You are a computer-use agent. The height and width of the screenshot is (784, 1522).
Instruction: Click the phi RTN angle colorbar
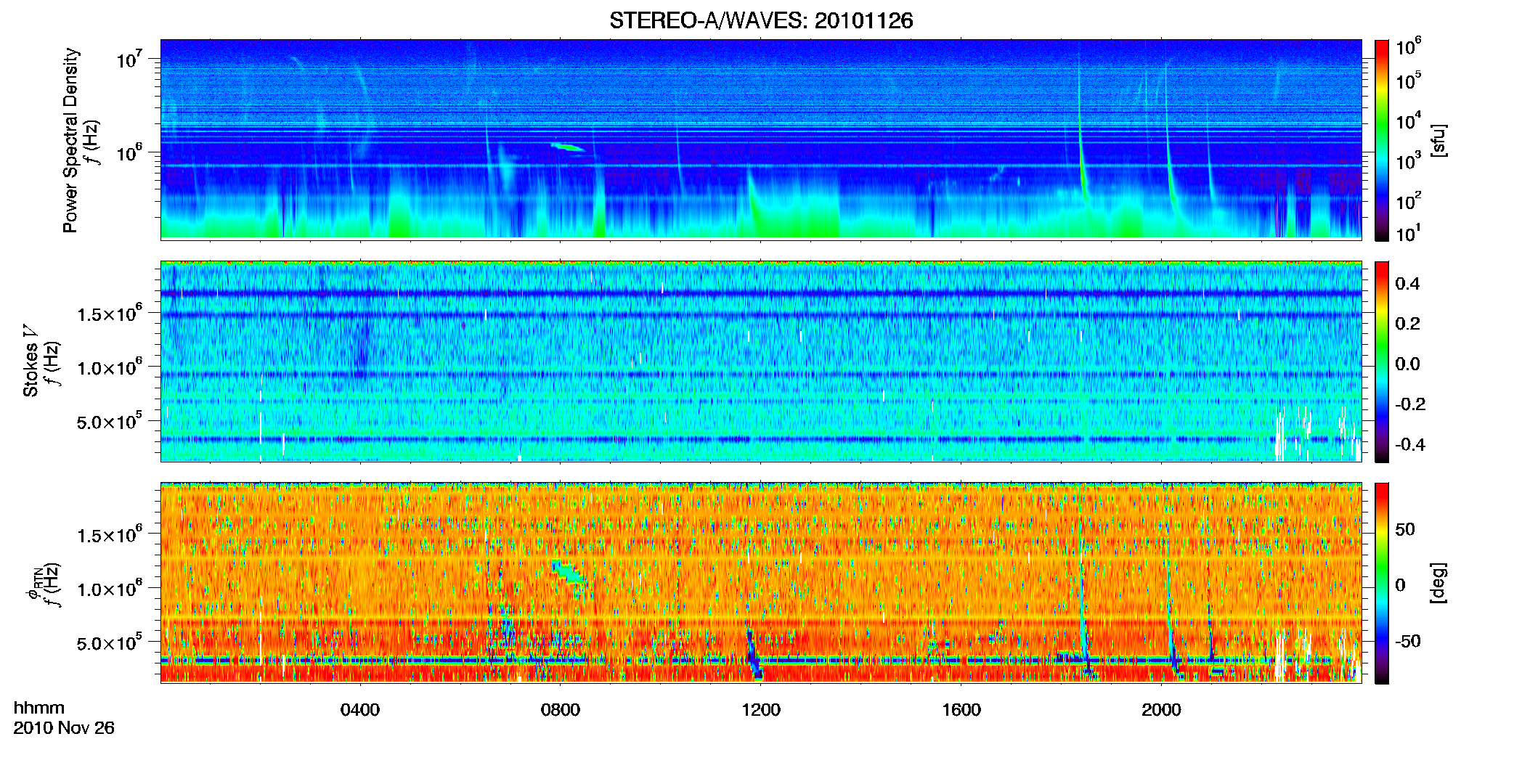click(x=1382, y=583)
